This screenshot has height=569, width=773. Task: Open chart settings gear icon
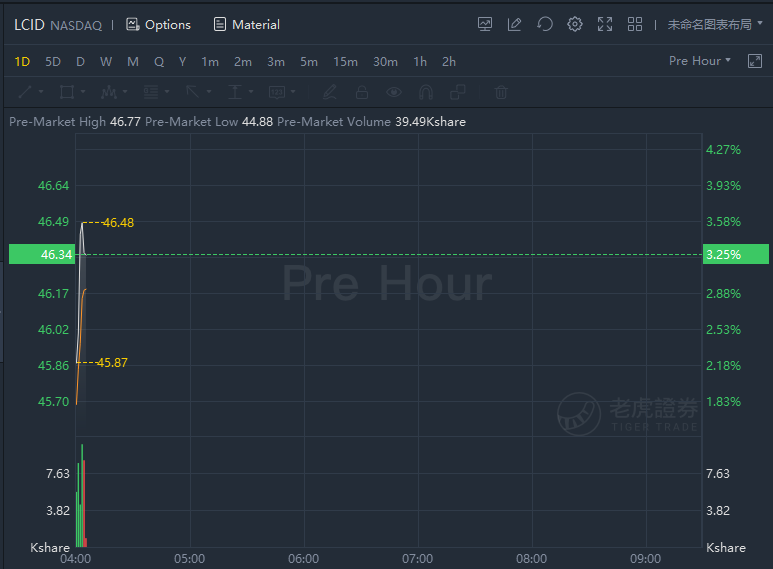click(575, 24)
